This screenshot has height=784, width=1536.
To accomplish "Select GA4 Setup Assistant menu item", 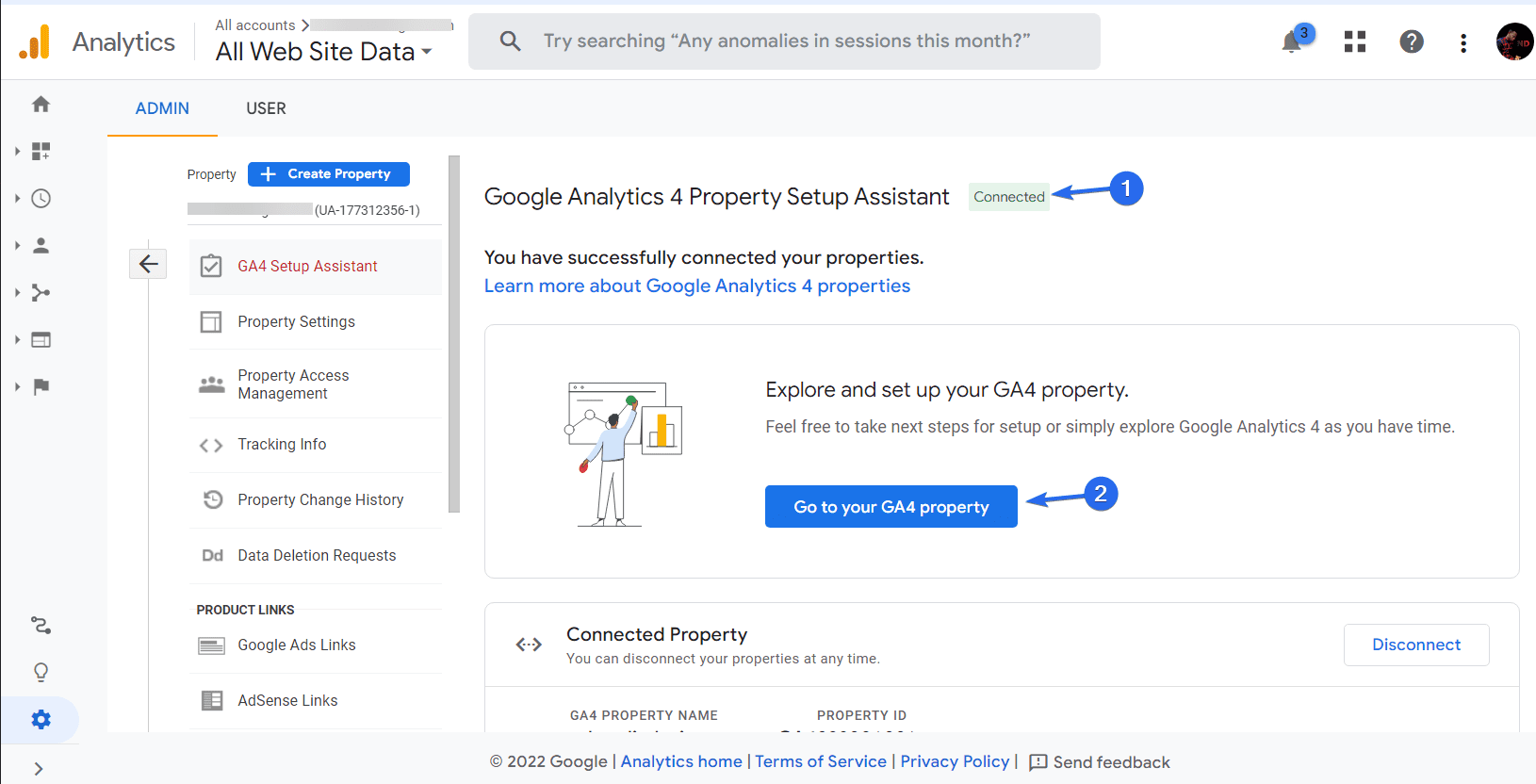I will point(315,267).
